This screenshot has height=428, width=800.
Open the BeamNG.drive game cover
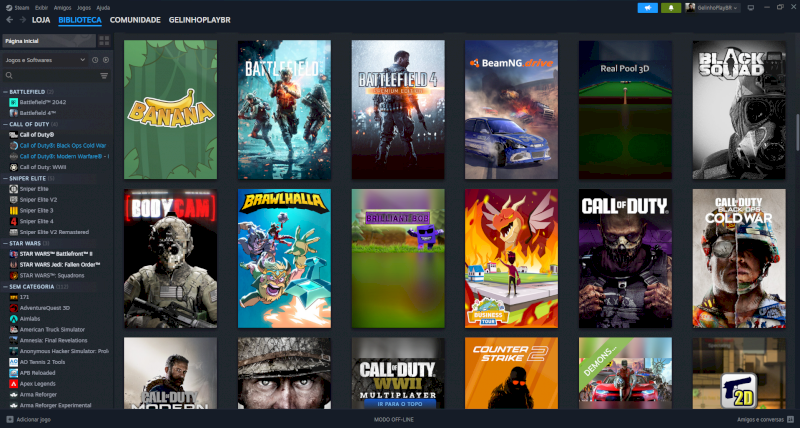point(511,110)
